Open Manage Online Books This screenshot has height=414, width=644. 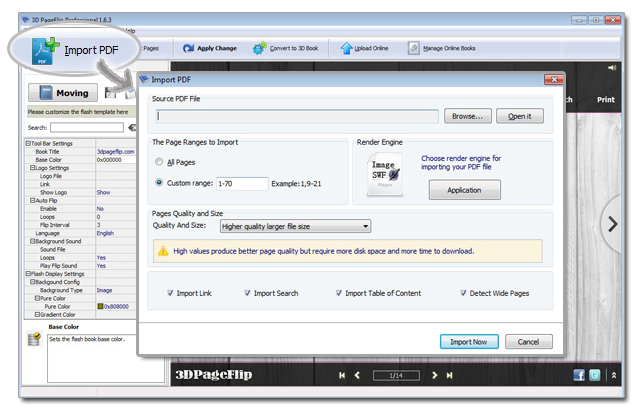point(442,48)
